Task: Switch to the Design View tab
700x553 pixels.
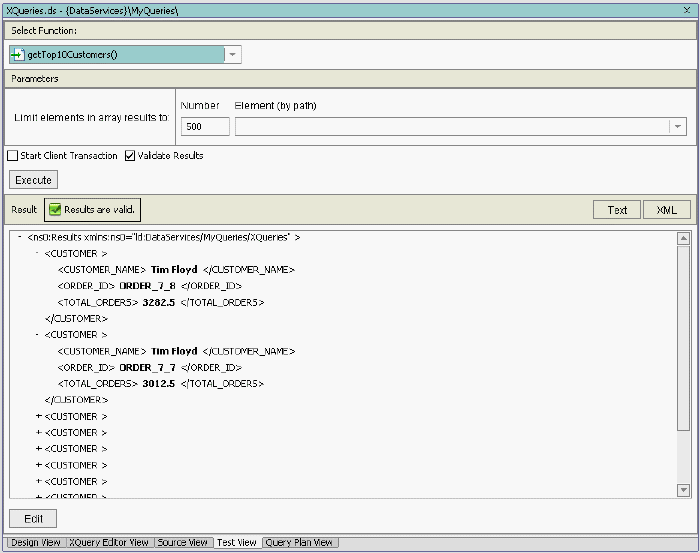Action: point(36,542)
